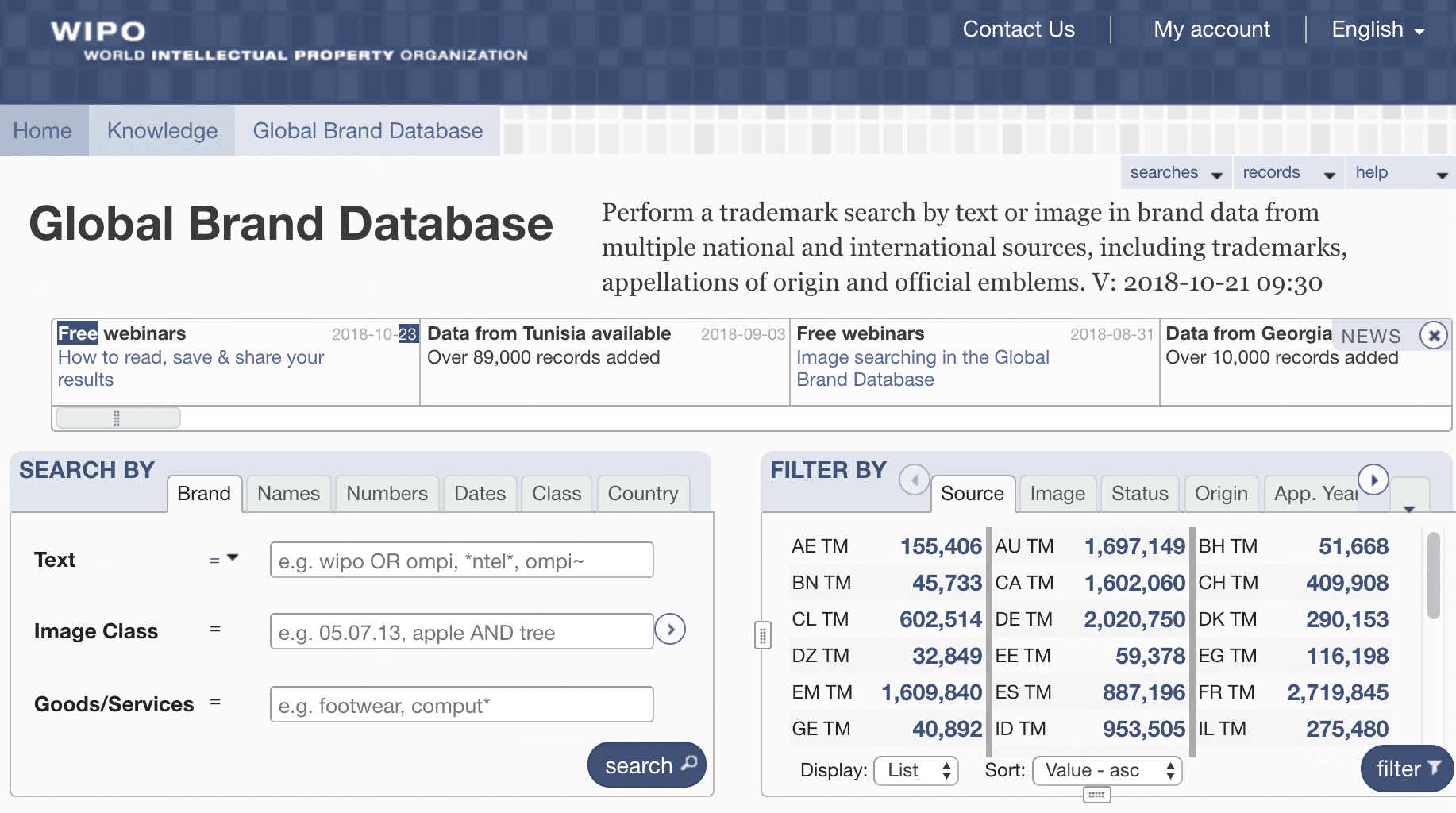Open the English language dropdown
Screen dimensions: 1456x813
(1377, 30)
